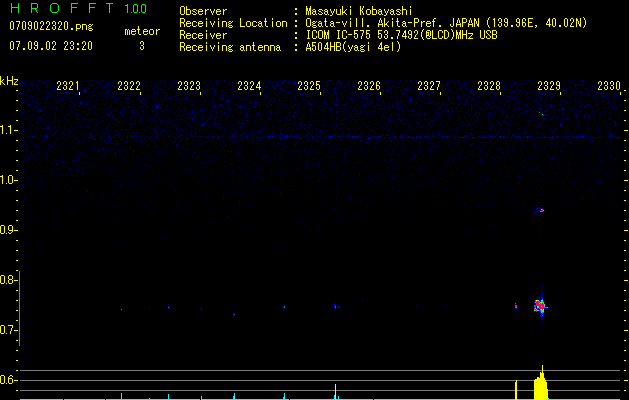The image size is (629, 400).
Task: Click the HROFFT 1.0.0 title text
Action: (78, 8)
